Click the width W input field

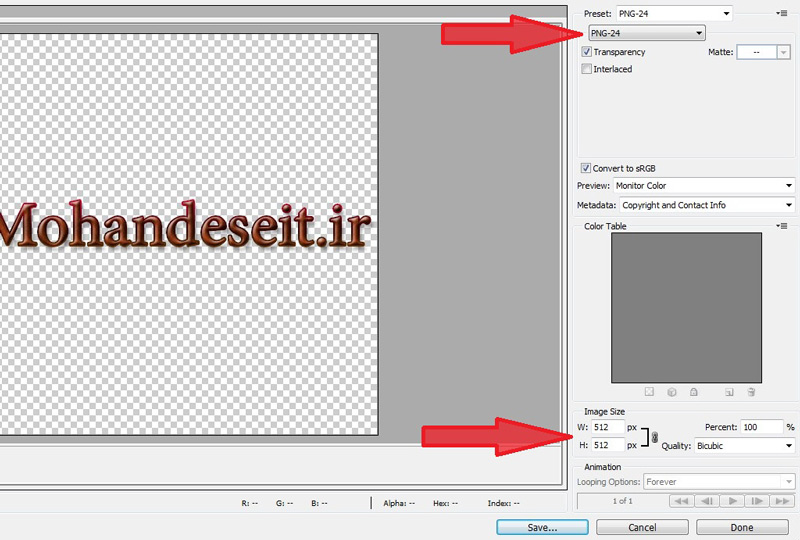[x=608, y=427]
